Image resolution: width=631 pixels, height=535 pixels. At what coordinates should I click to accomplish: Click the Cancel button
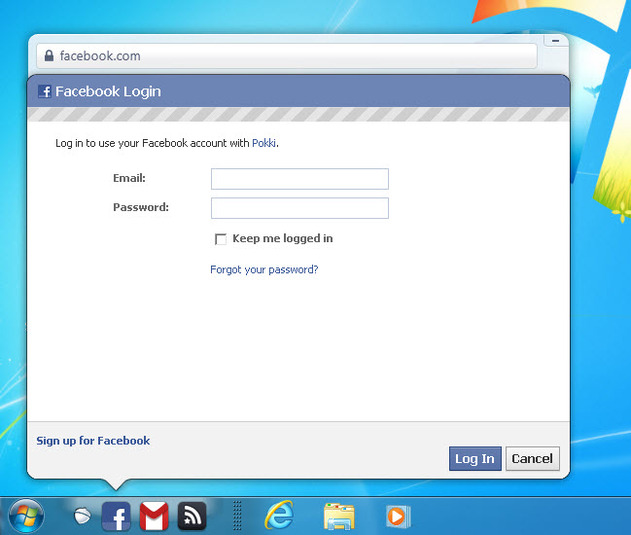(532, 459)
